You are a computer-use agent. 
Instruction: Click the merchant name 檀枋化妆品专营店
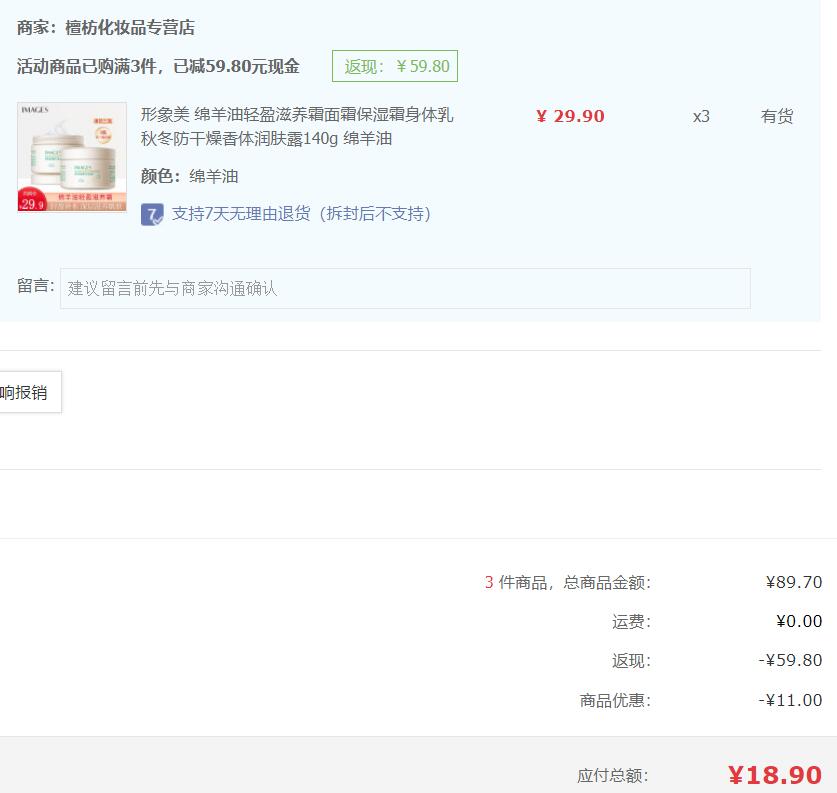click(130, 27)
